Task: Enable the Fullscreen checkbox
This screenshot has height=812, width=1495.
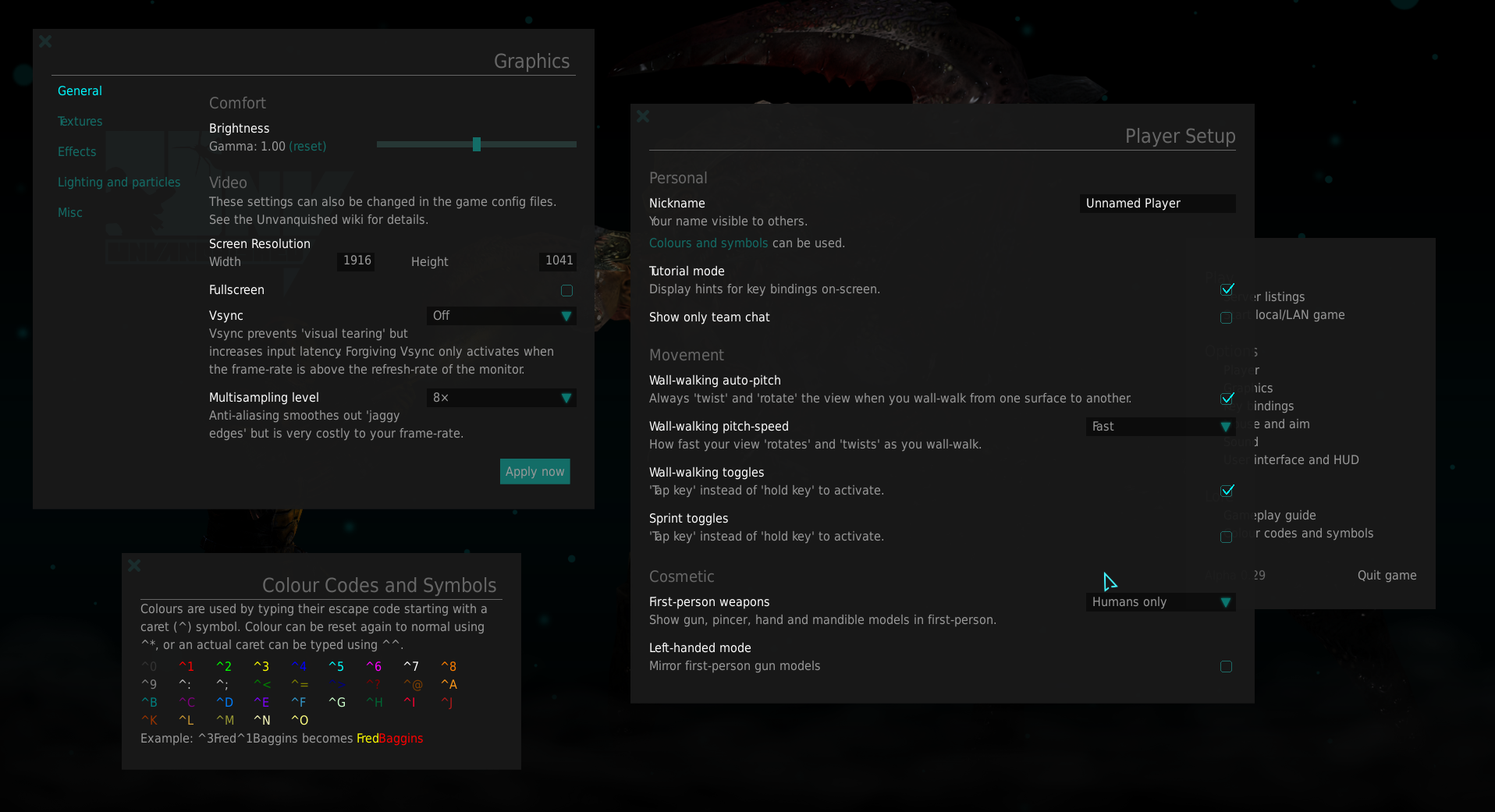Action: 566,290
